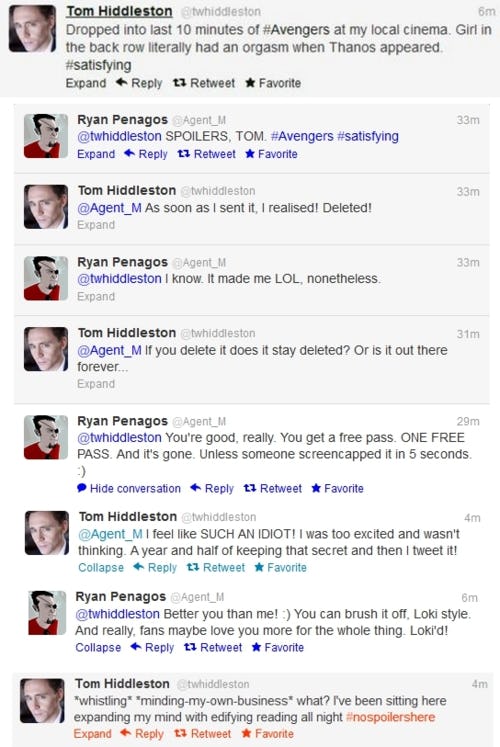The width and height of the screenshot is (500, 747).
Task: Retweet the 'SPOILERS, TOM' tweet
Action: 206,154
